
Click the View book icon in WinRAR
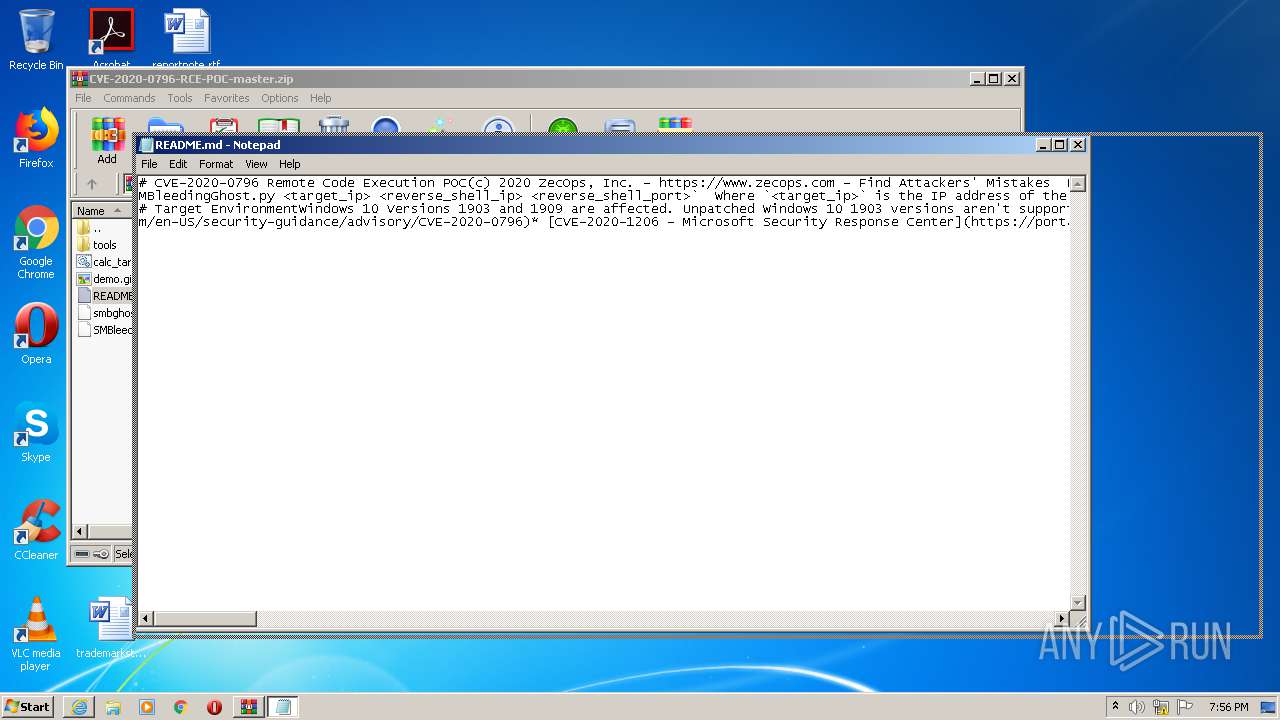pyautogui.click(x=278, y=125)
